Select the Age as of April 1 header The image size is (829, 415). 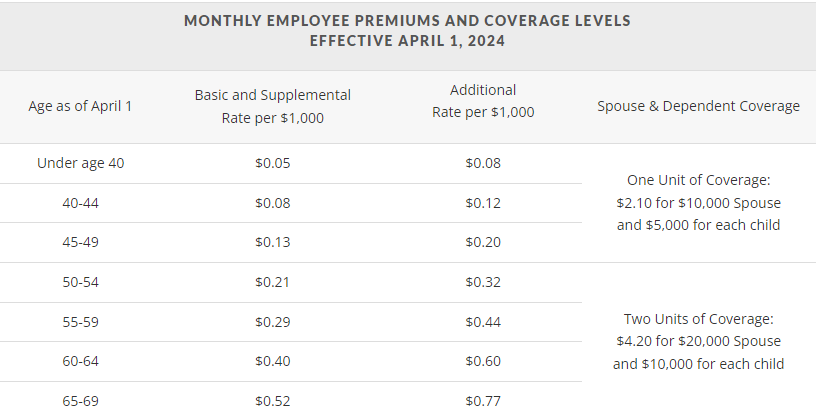pyautogui.click(x=81, y=105)
